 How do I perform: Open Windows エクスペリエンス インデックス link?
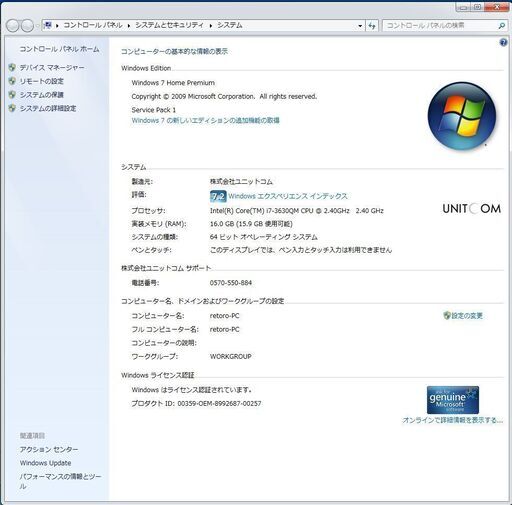[x=288, y=196]
